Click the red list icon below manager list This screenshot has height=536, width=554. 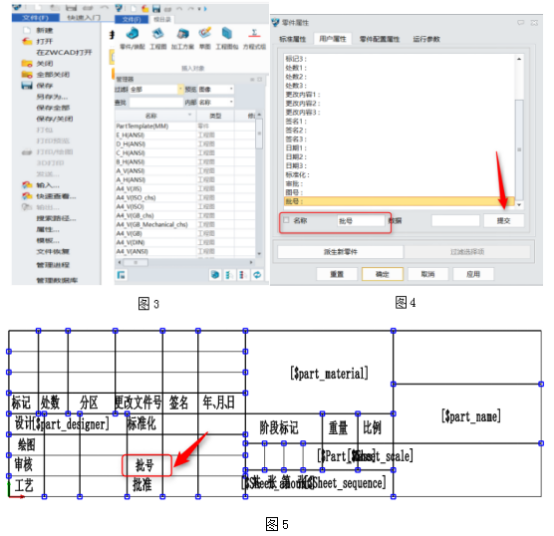[x=242, y=275]
